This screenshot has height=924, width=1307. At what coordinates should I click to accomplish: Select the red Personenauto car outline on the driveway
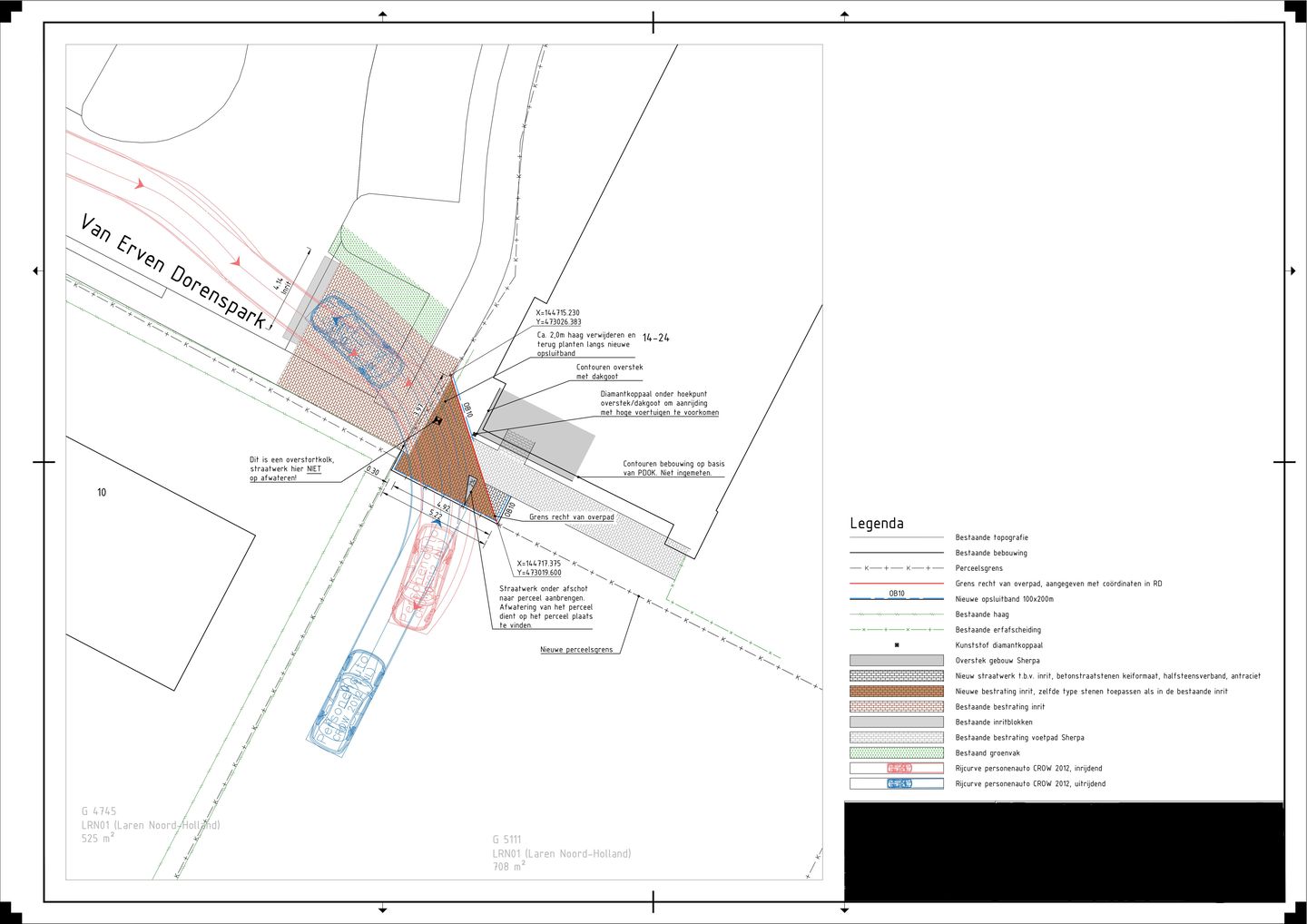coord(424,578)
